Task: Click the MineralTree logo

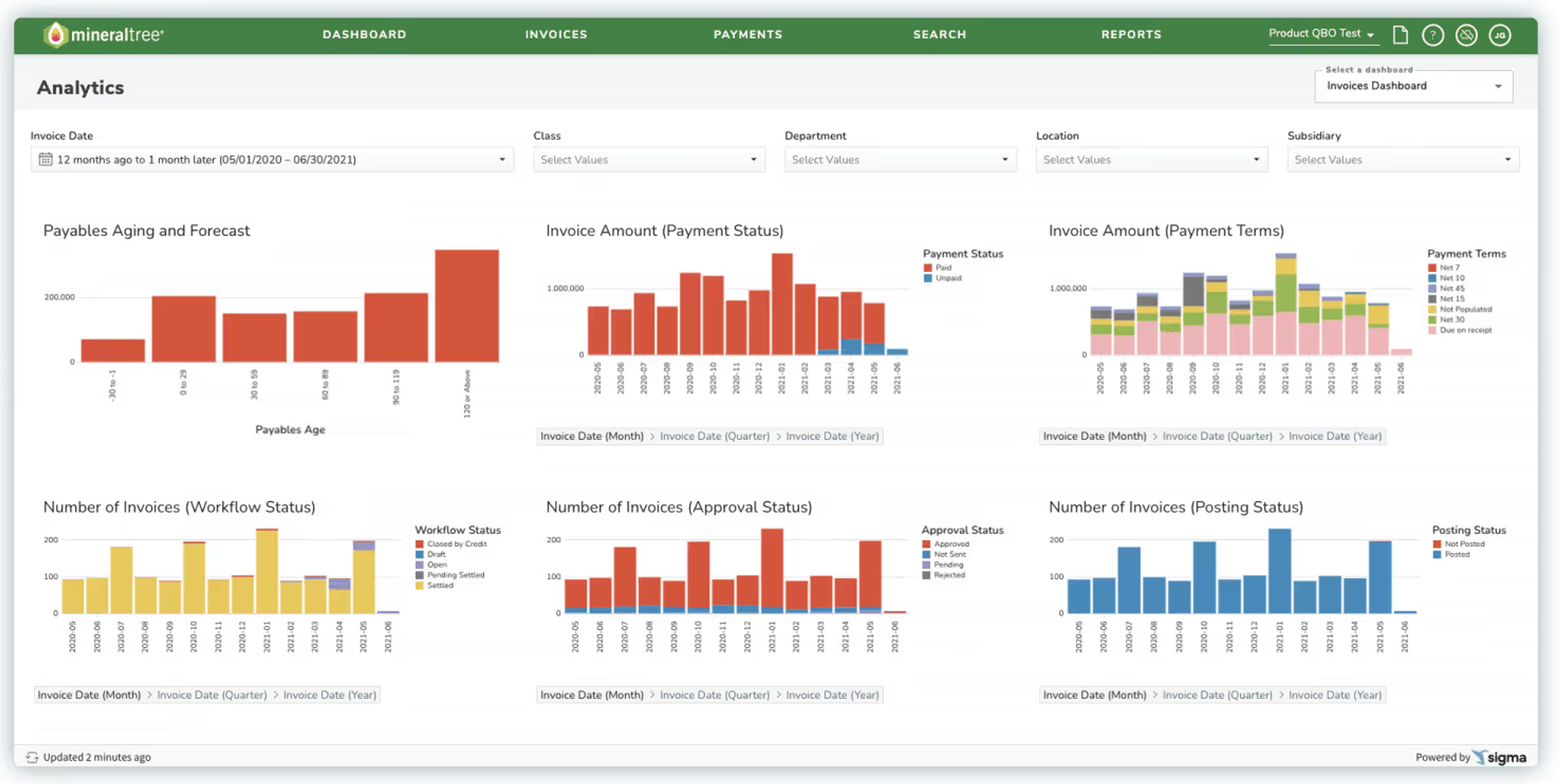Action: (x=104, y=35)
